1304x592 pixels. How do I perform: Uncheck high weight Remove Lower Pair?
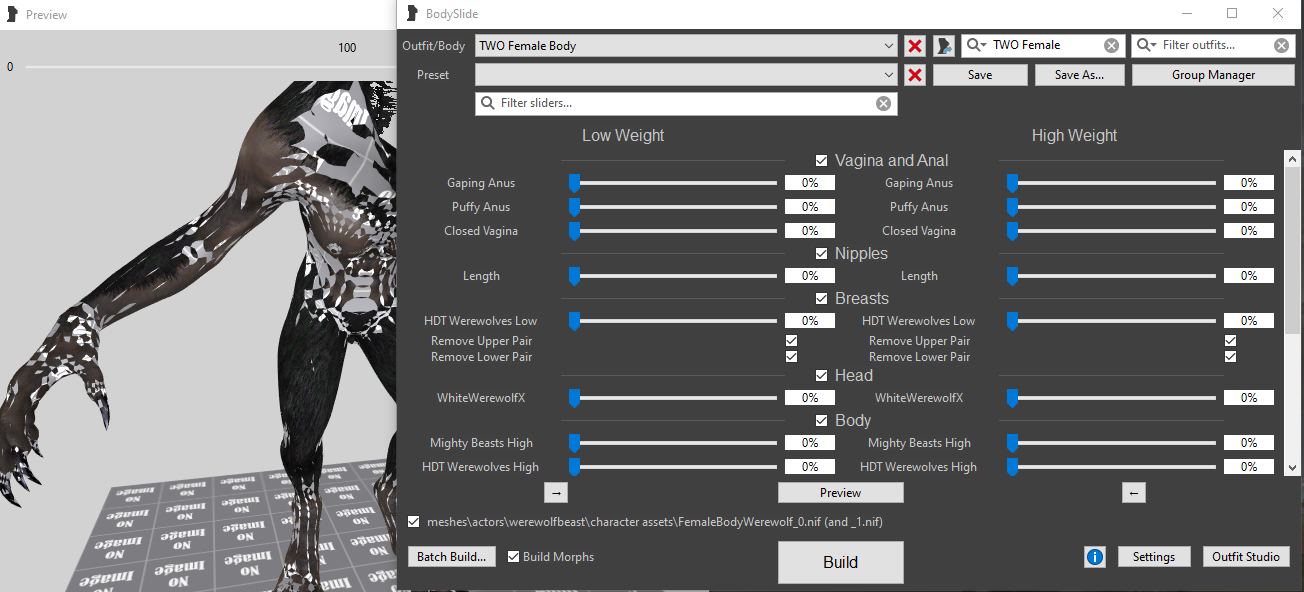click(1231, 357)
